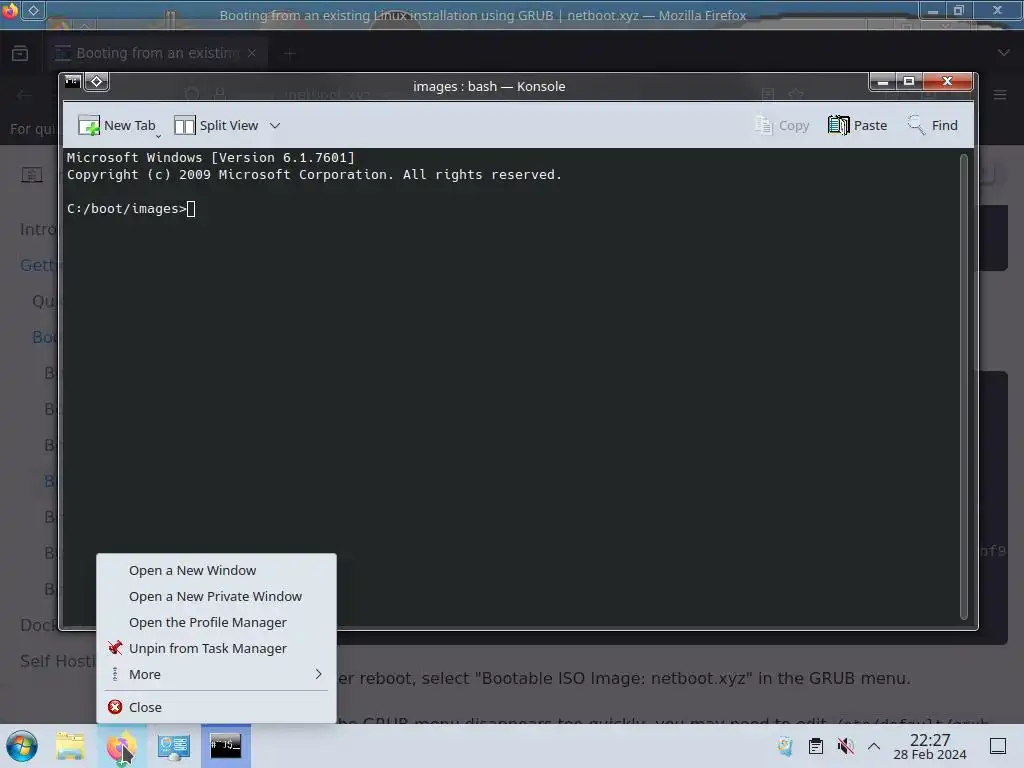Viewport: 1024px width, 768px height.
Task: Open the clipboard tray icon
Action: tap(816, 746)
